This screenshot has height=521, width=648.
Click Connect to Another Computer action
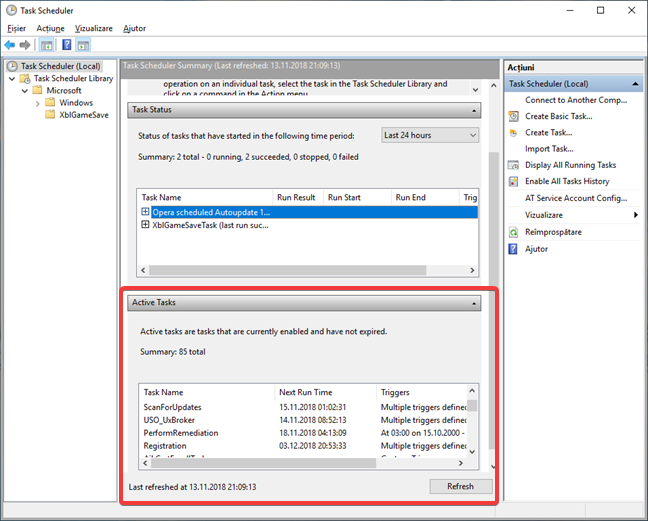tap(576, 100)
